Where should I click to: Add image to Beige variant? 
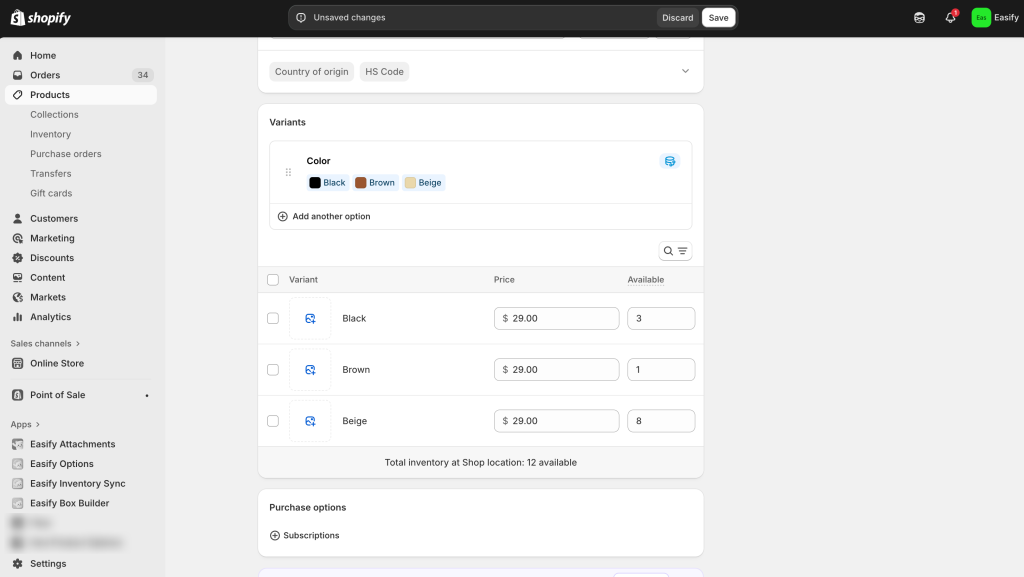pyautogui.click(x=310, y=421)
